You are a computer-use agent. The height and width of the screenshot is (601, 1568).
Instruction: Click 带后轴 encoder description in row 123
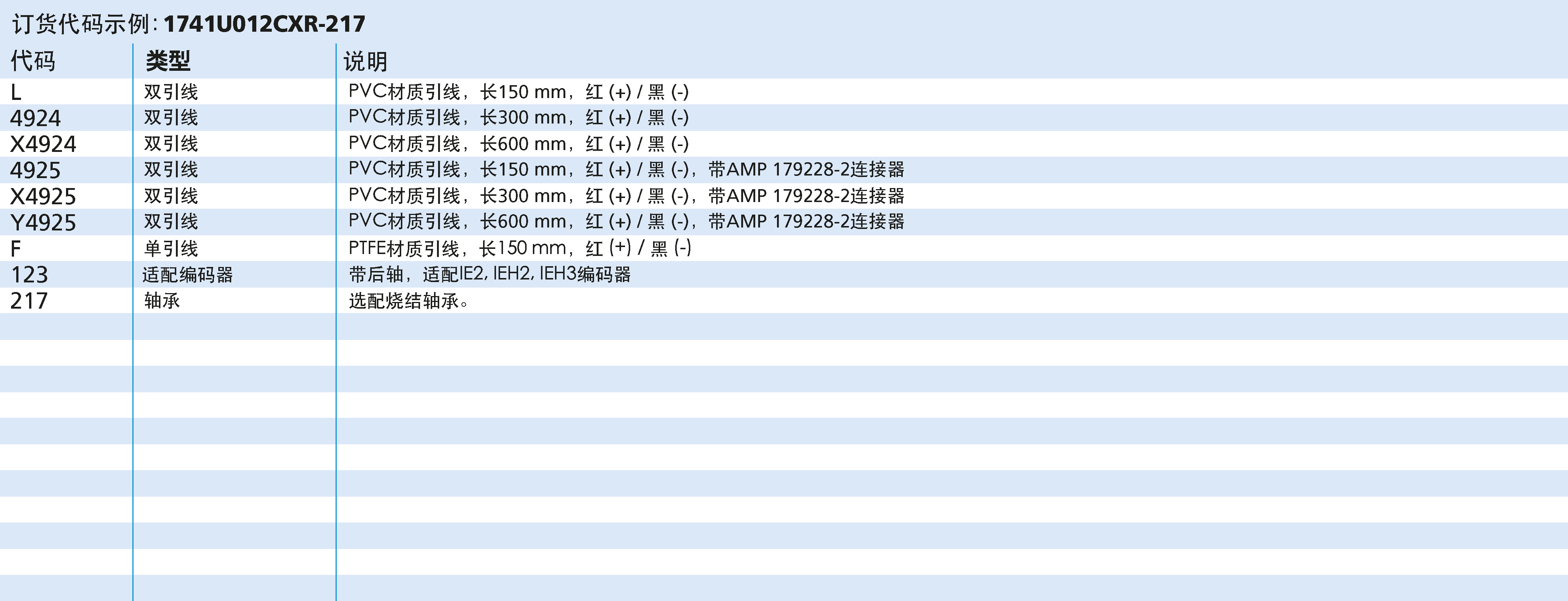(x=490, y=274)
